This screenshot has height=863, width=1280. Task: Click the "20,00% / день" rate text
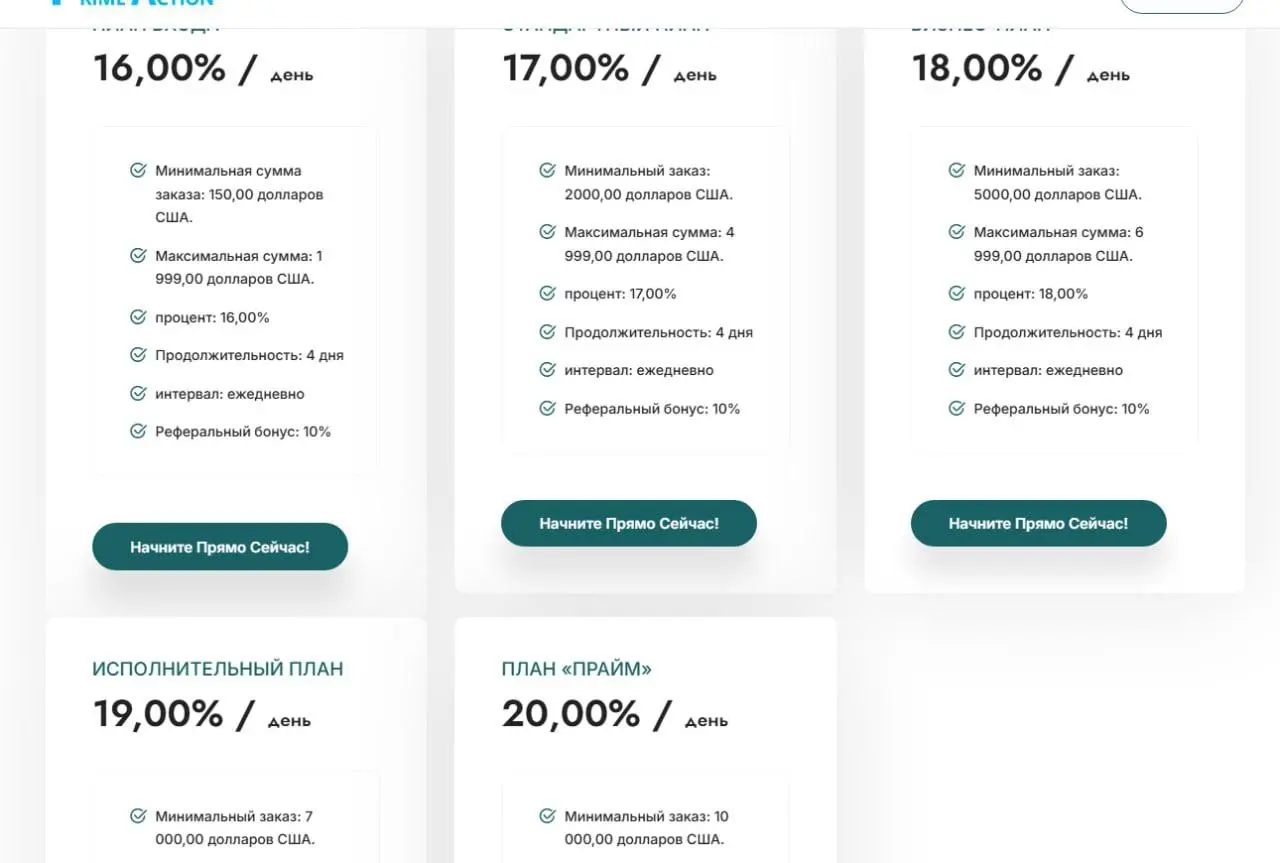click(x=614, y=715)
